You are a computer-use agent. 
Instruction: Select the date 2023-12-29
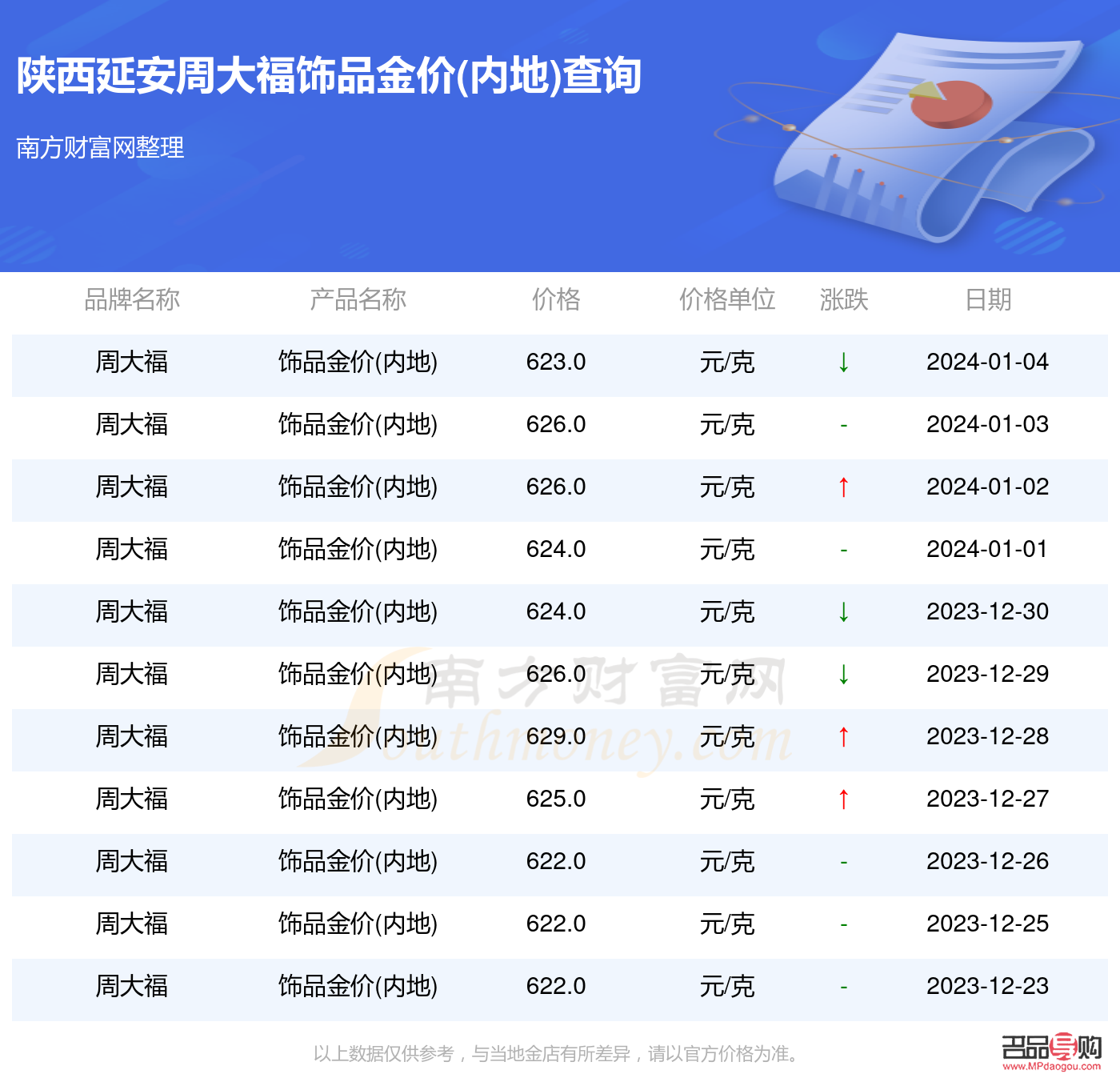[x=987, y=675]
